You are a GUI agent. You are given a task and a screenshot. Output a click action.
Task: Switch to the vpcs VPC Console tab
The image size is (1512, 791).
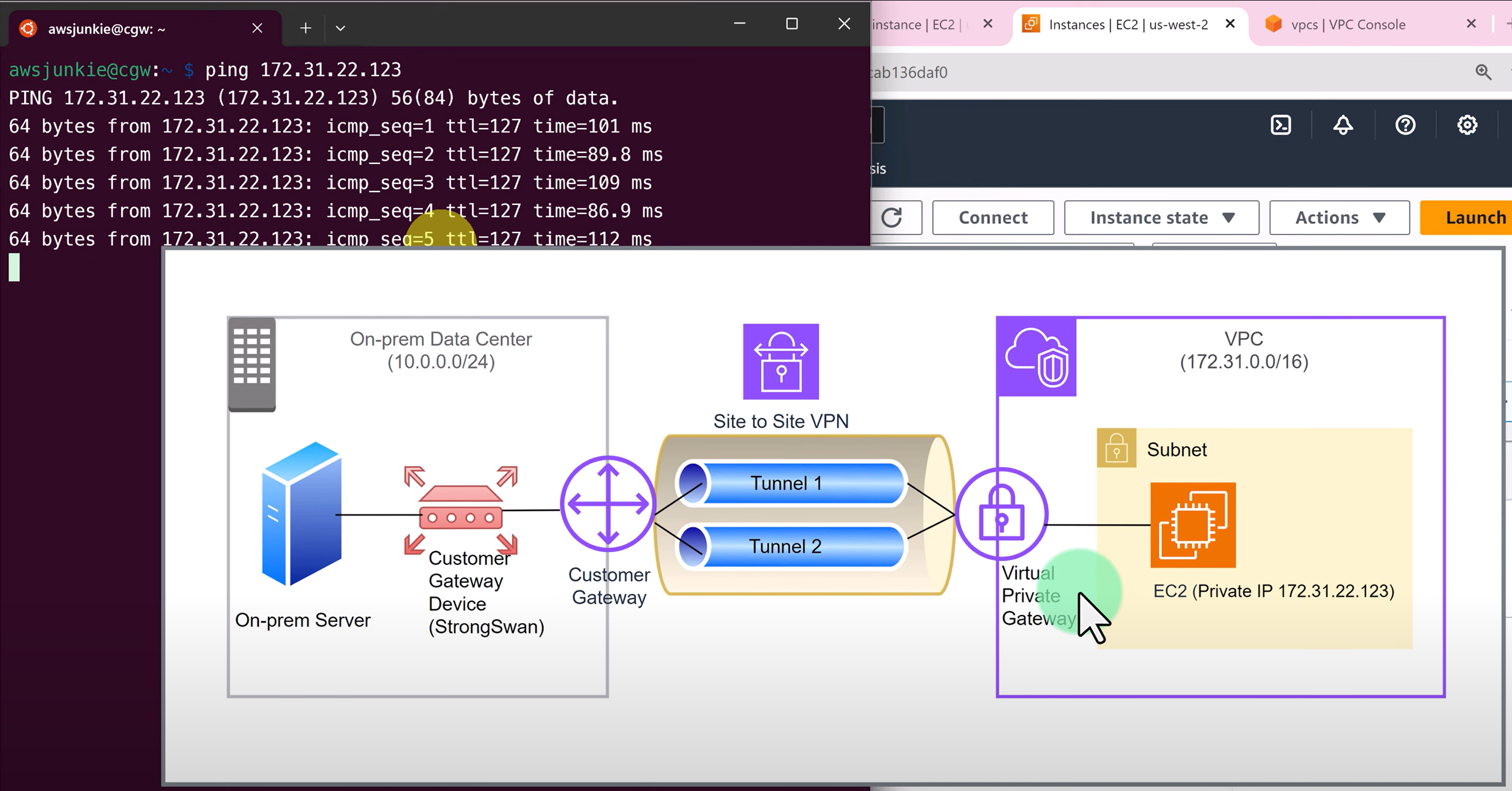coord(1348,25)
